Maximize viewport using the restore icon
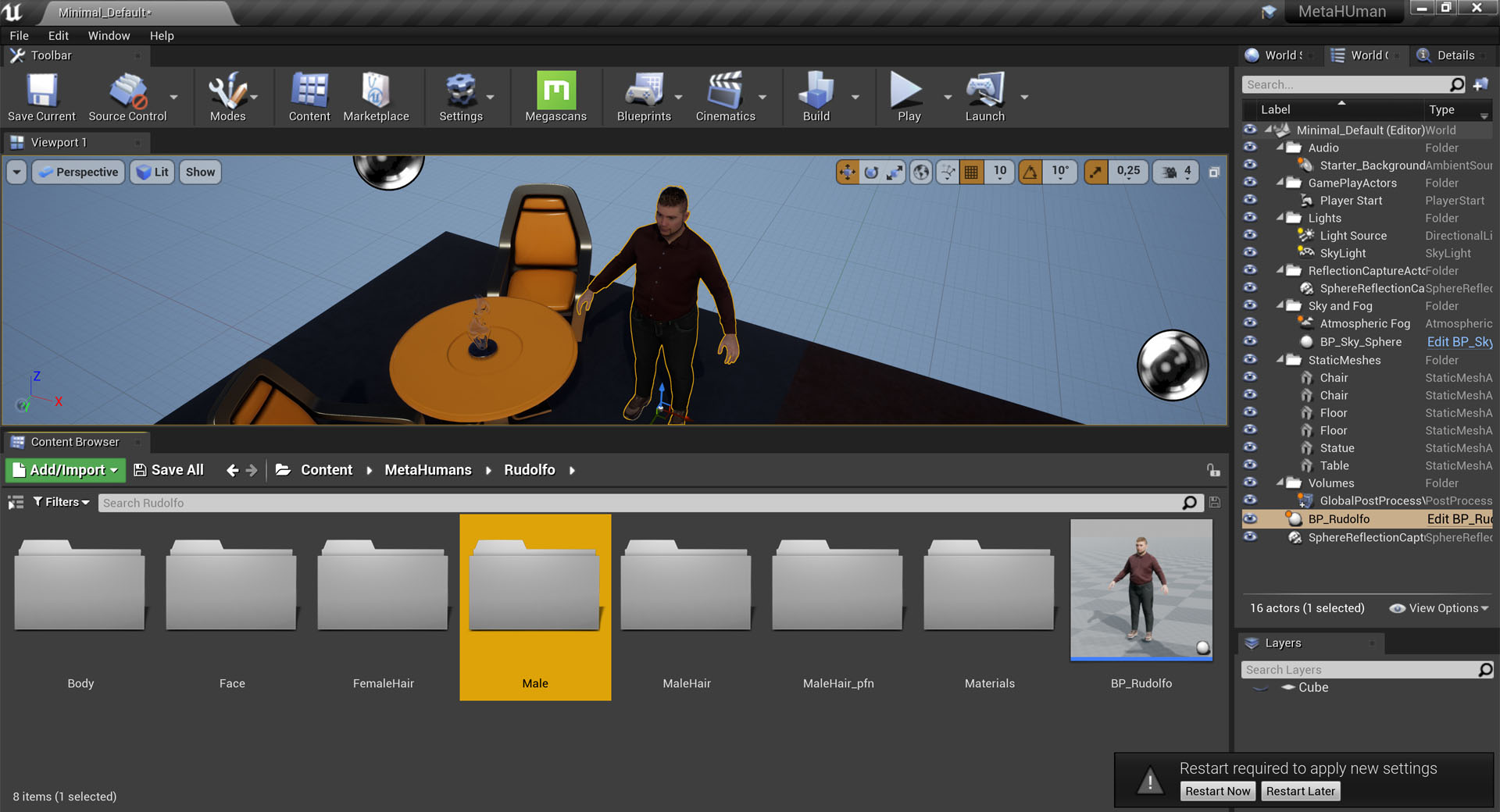The height and width of the screenshot is (812, 1500). pyautogui.click(x=1214, y=172)
